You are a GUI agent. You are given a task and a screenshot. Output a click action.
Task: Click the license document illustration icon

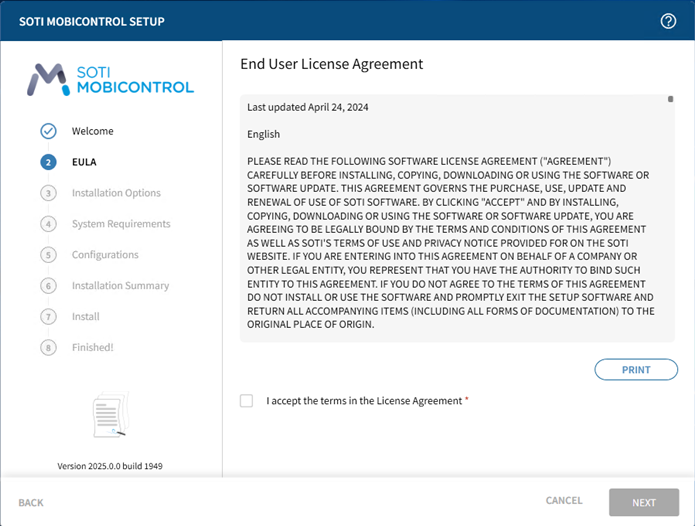pos(110,417)
